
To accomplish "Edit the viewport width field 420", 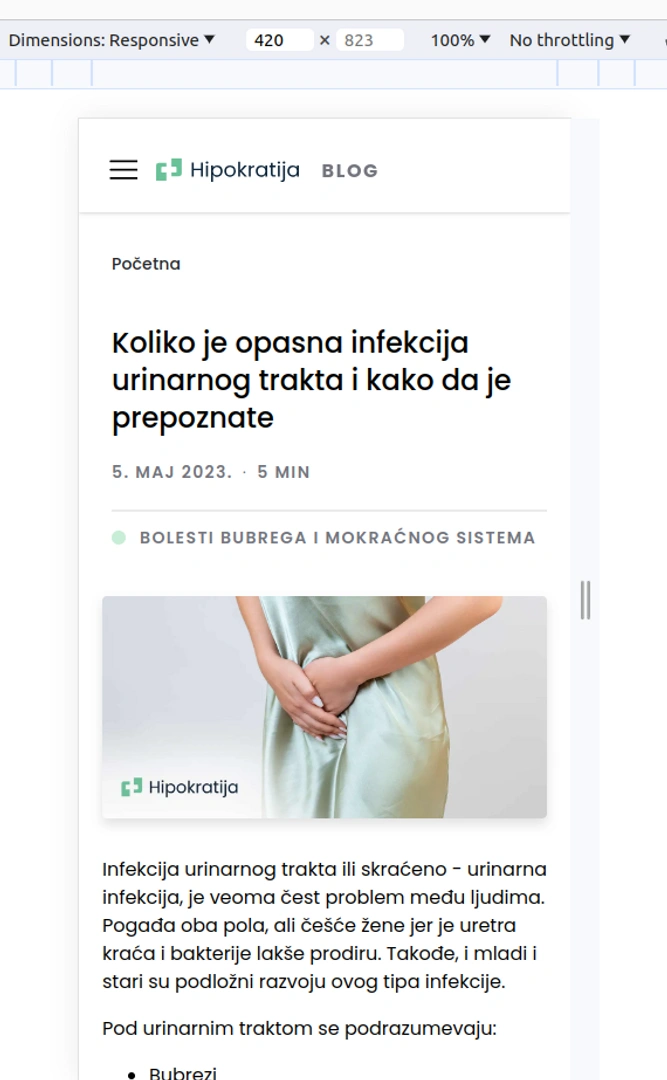I will pos(279,40).
